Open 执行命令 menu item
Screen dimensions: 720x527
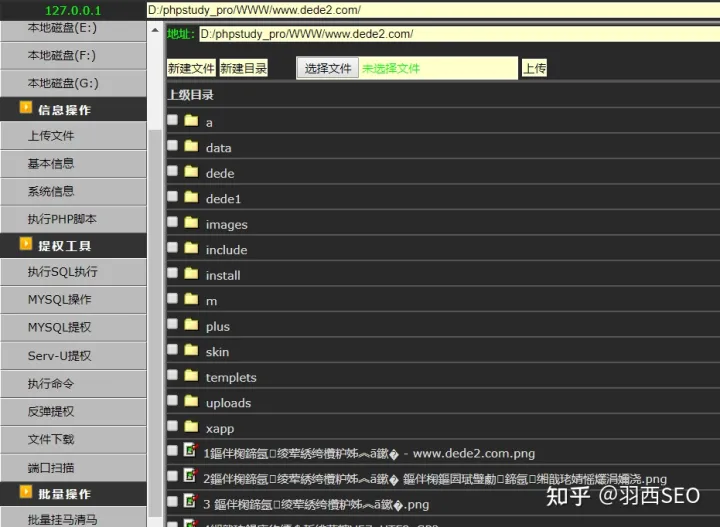[x=73, y=384]
